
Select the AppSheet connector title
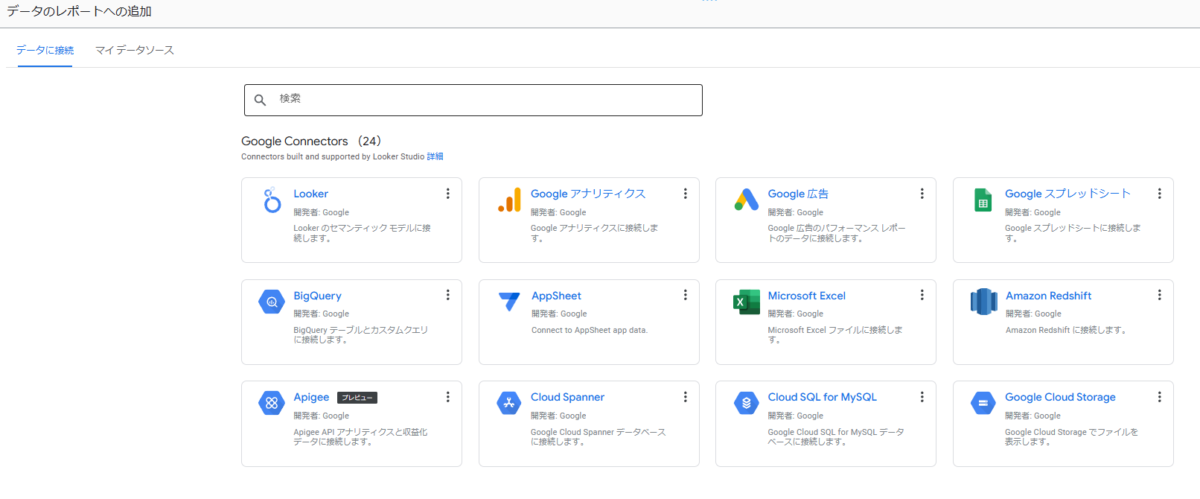coord(556,296)
